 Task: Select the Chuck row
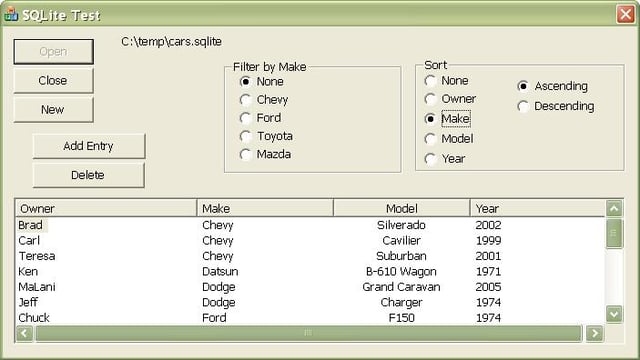[310, 318]
